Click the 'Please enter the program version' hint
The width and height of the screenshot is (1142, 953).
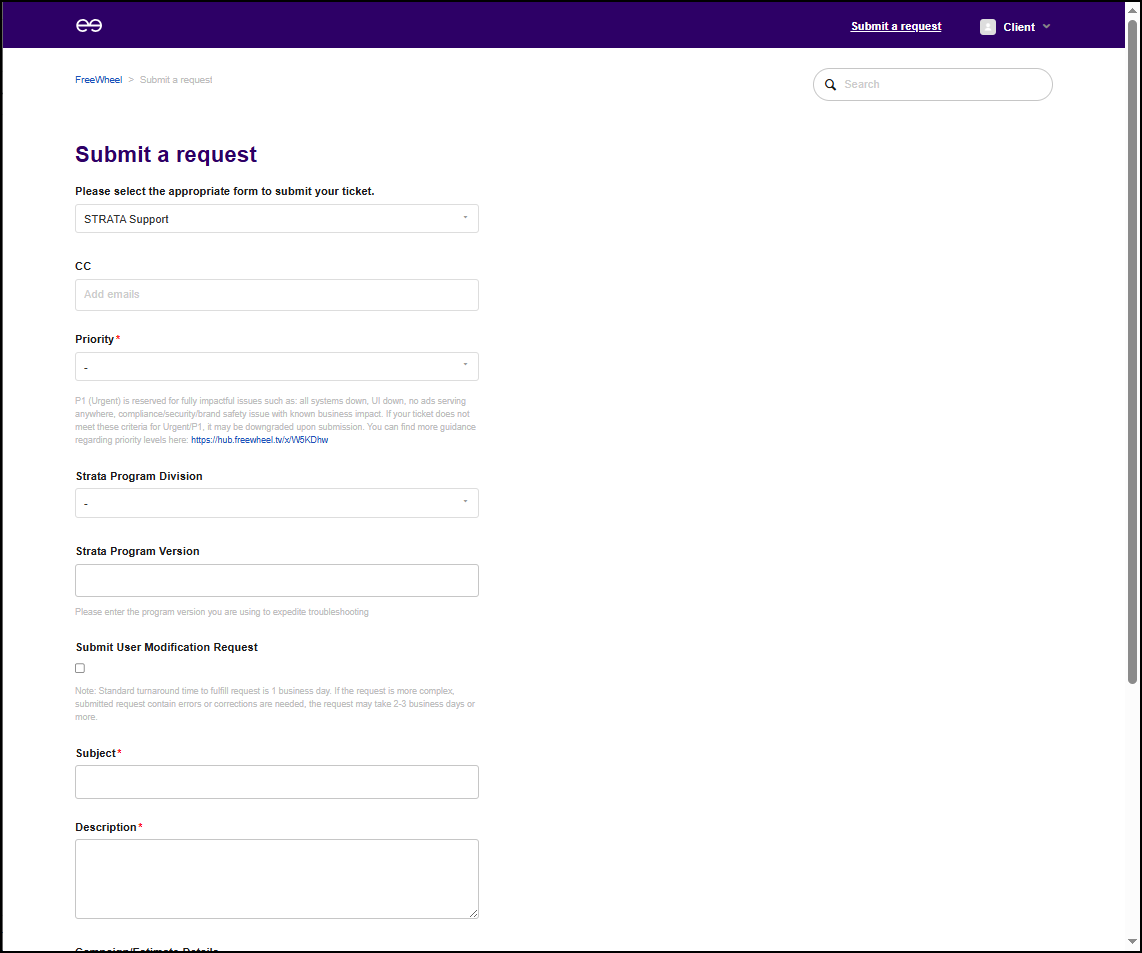[x=222, y=612]
